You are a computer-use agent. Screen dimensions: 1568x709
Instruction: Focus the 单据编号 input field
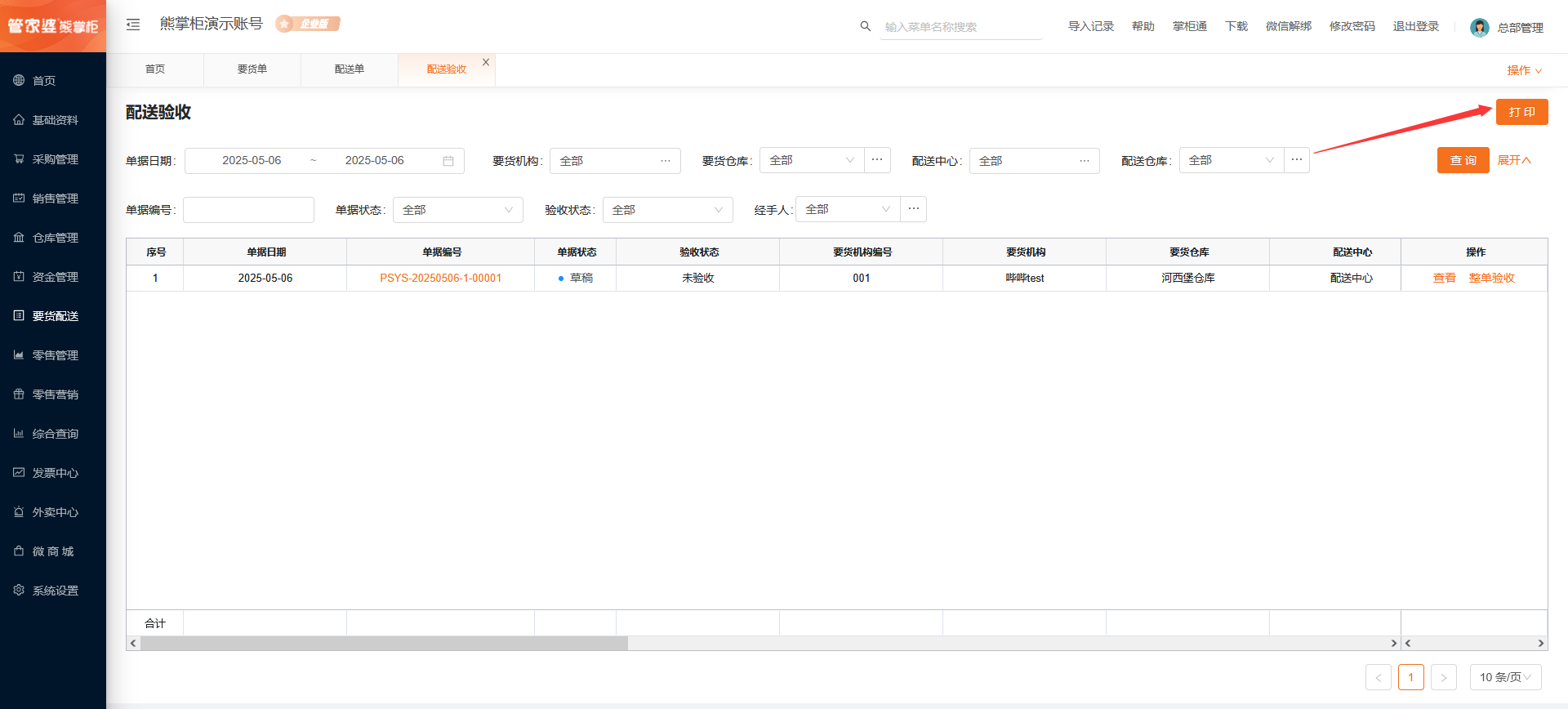coord(248,210)
